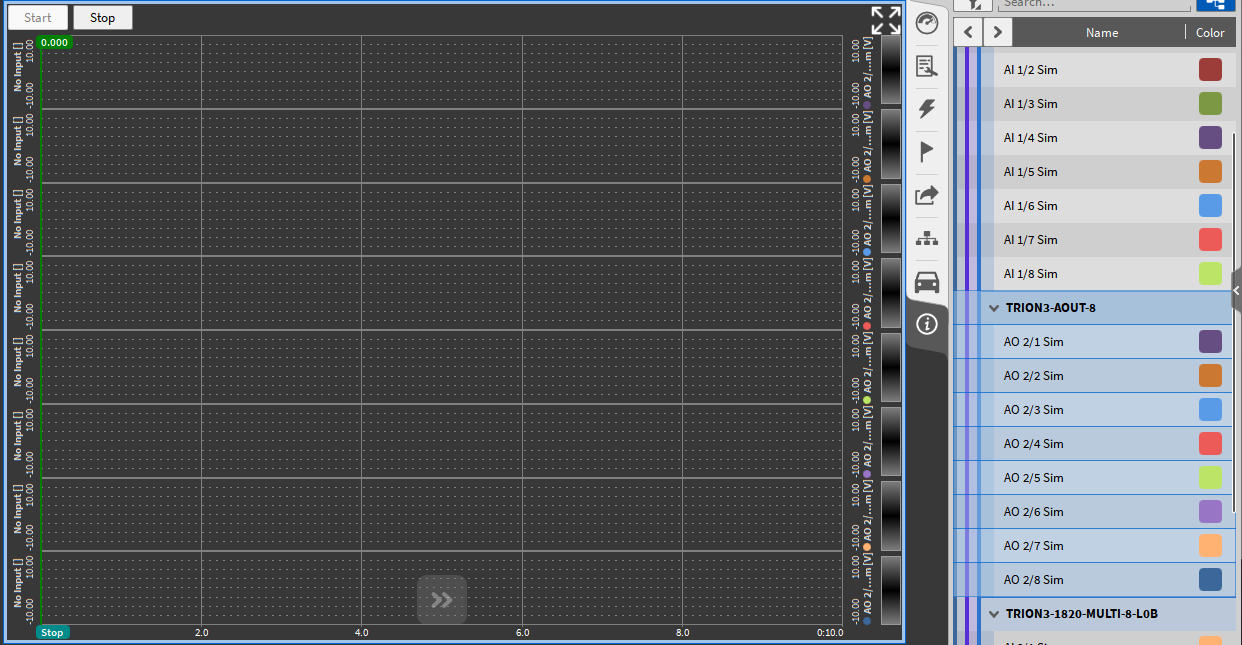
Task: Open the lightning bolt trigger panel
Action: coord(927,109)
